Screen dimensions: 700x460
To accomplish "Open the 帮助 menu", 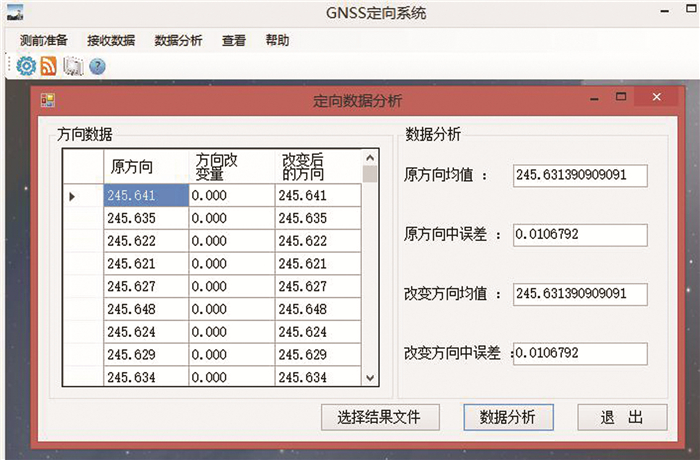I will (277, 41).
